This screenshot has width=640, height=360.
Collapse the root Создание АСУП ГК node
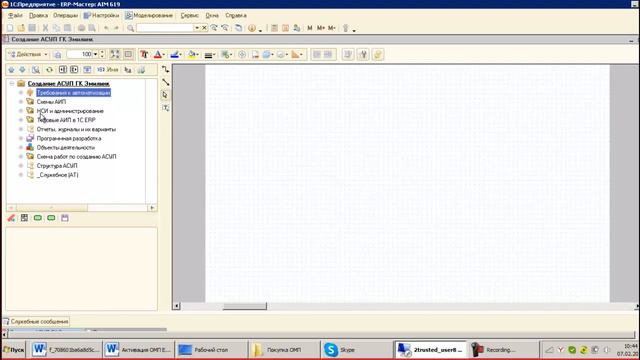(x=12, y=83)
